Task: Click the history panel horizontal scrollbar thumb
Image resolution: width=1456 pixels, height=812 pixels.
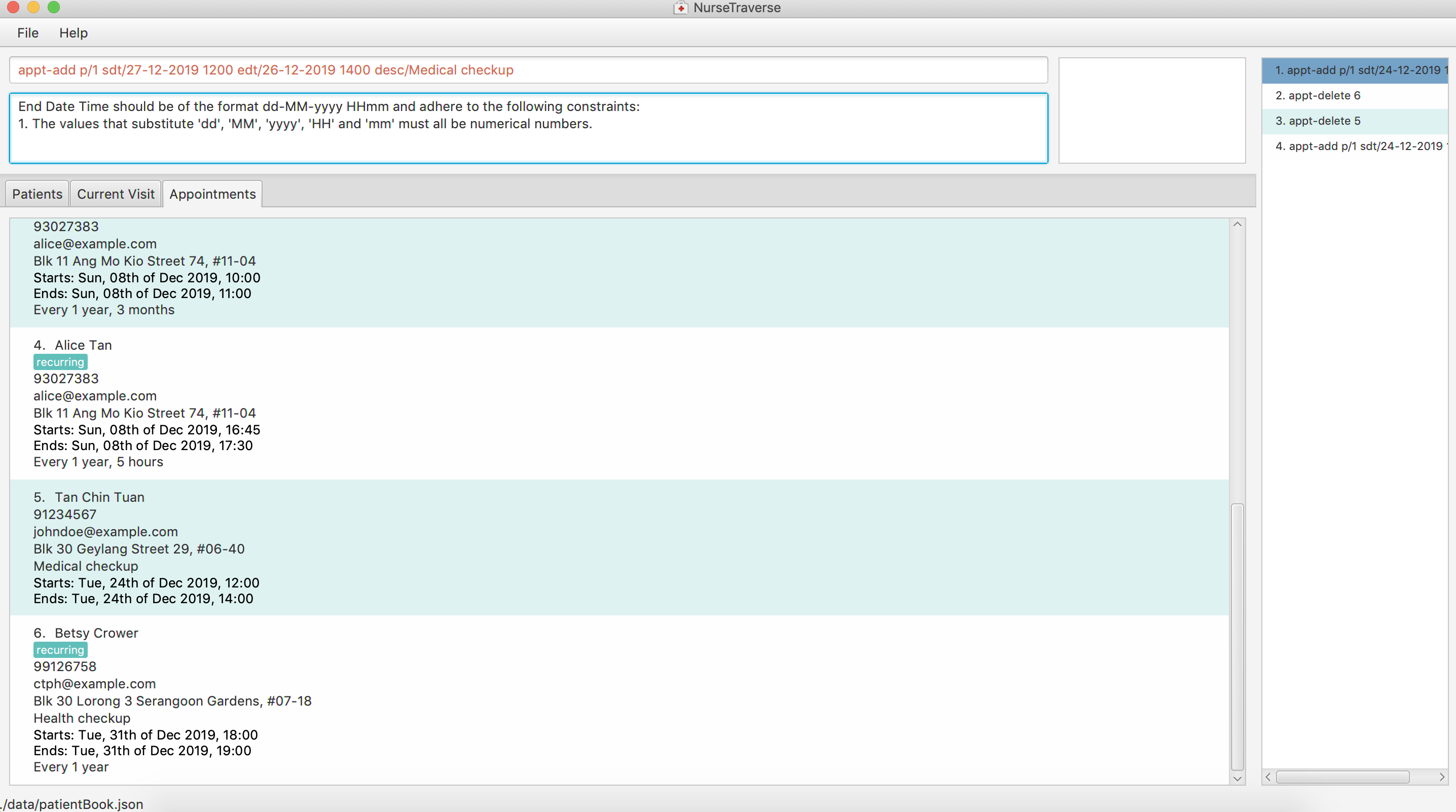Action: [1342, 777]
